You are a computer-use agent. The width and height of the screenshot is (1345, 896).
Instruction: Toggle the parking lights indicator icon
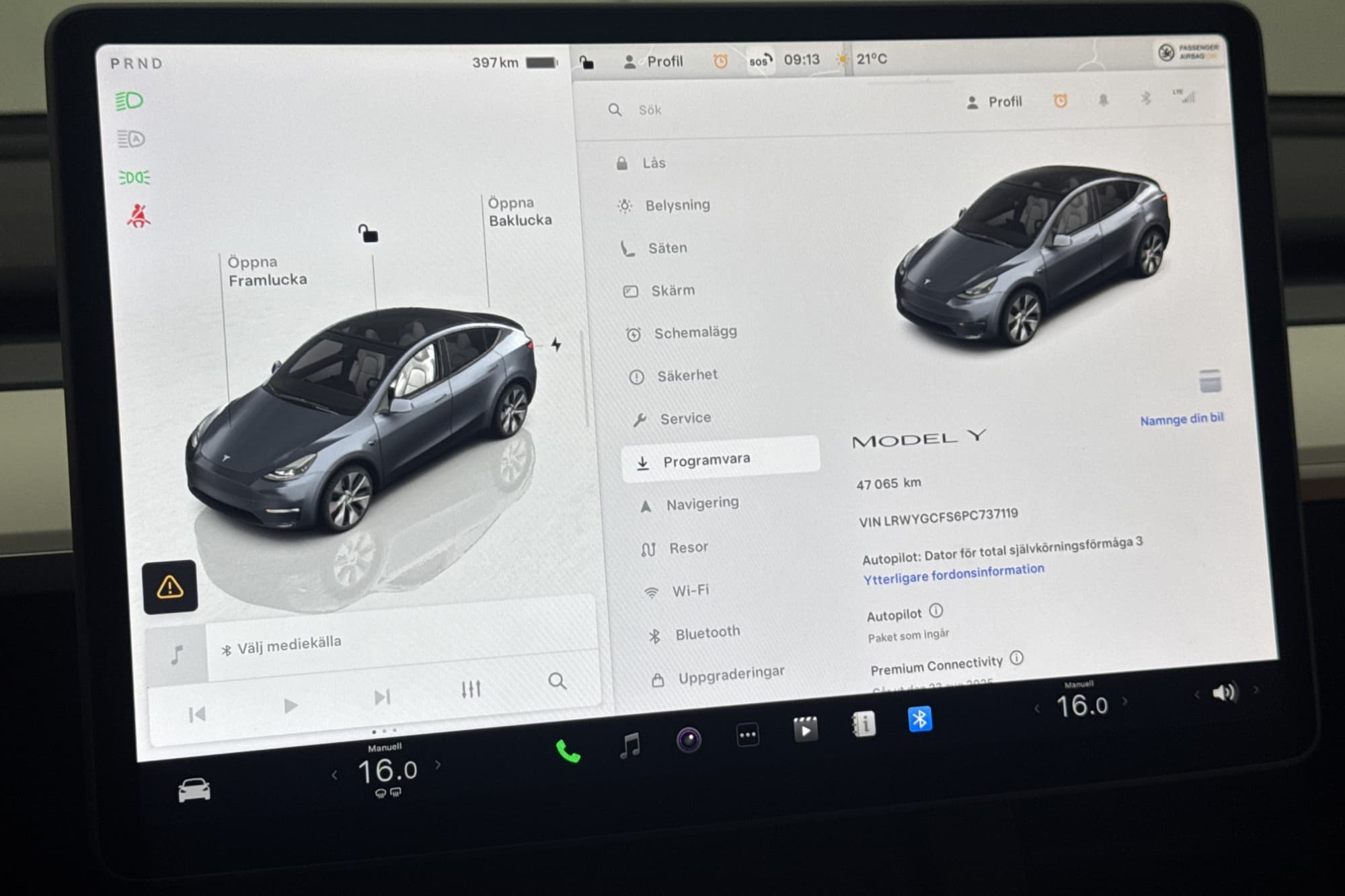(134, 177)
